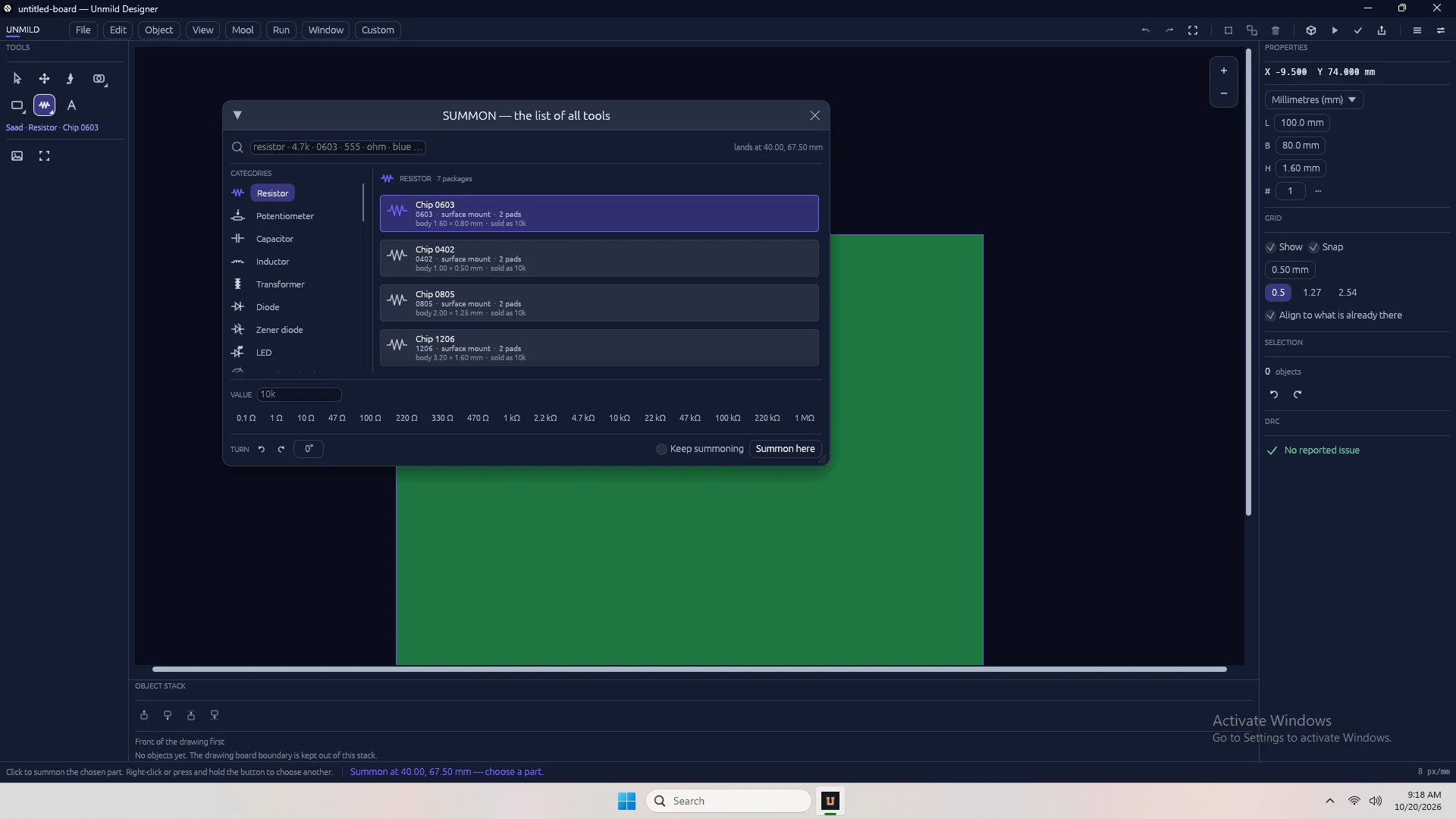Image resolution: width=1456 pixels, height=819 pixels.
Task: Click the sliders settings icon
Action: [1441, 30]
